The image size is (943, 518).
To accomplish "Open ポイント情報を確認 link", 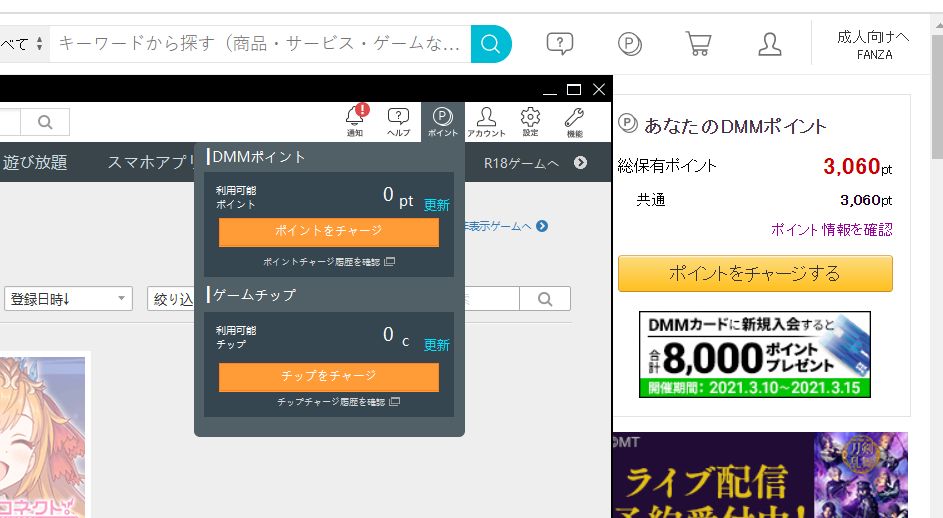I will click(832, 229).
